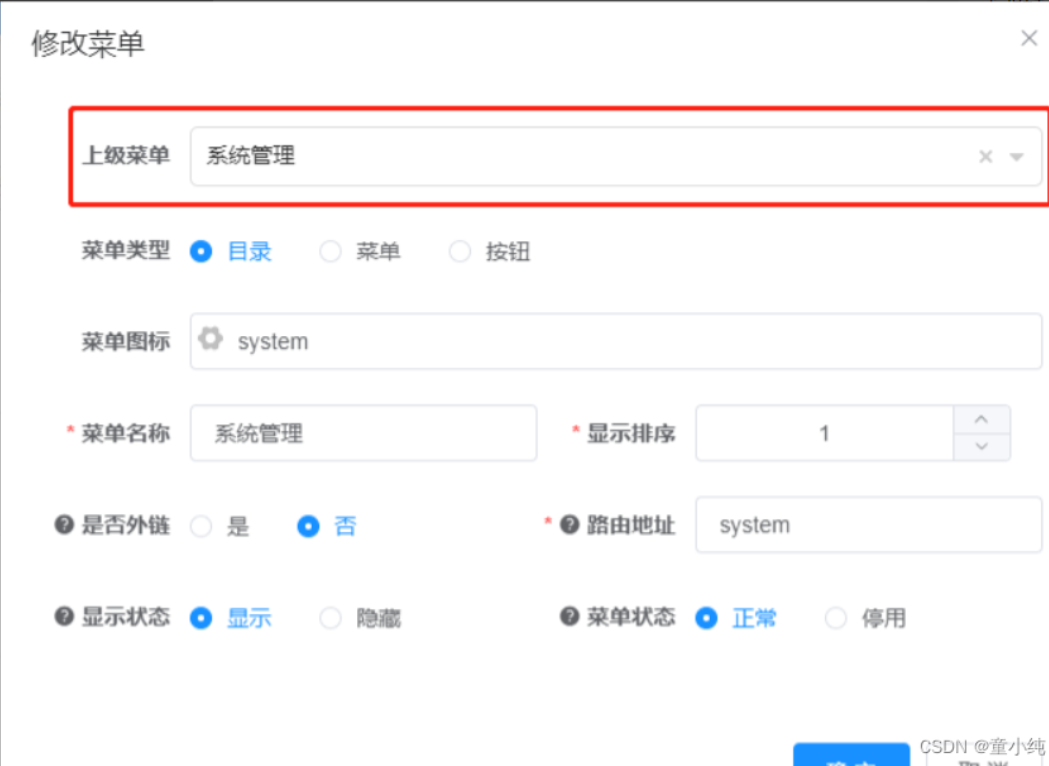Set 菜单状态 to 停用

pos(836,618)
